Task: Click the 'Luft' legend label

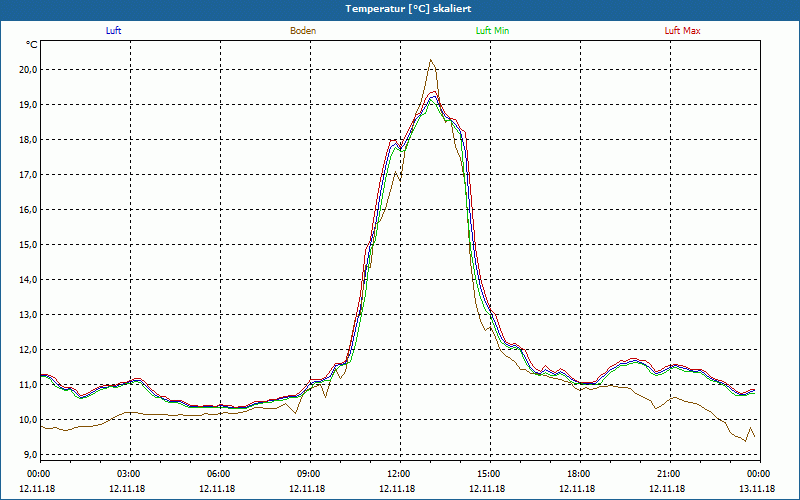Action: [x=113, y=31]
